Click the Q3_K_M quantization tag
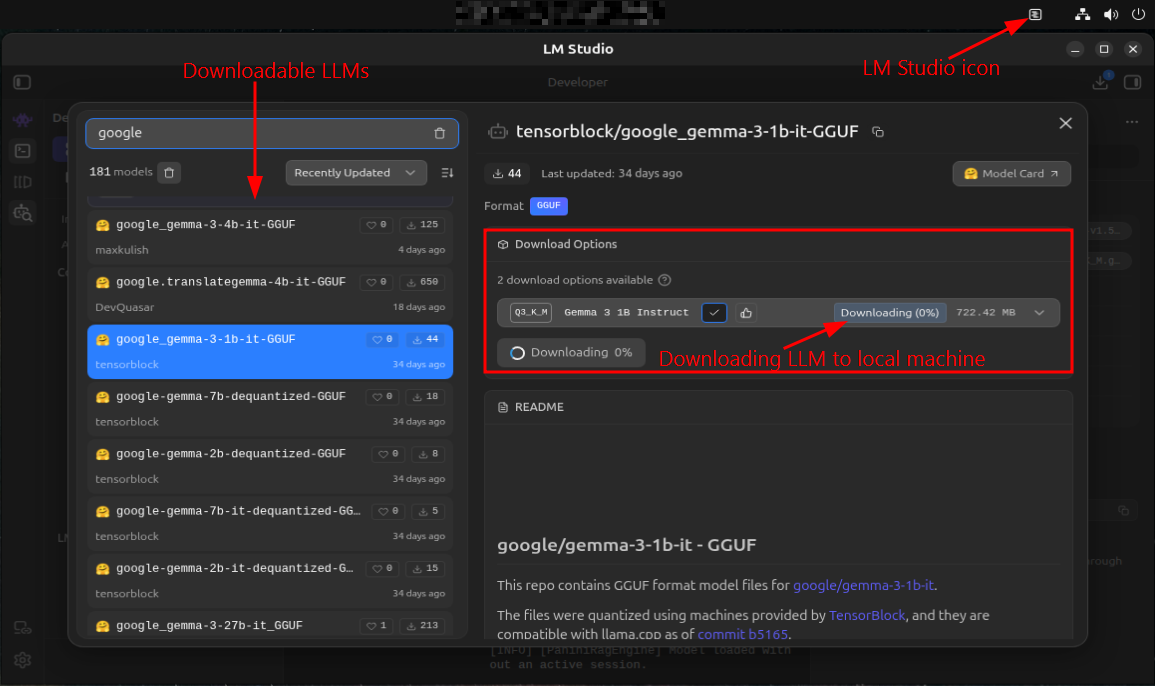1155x686 pixels. (530, 313)
